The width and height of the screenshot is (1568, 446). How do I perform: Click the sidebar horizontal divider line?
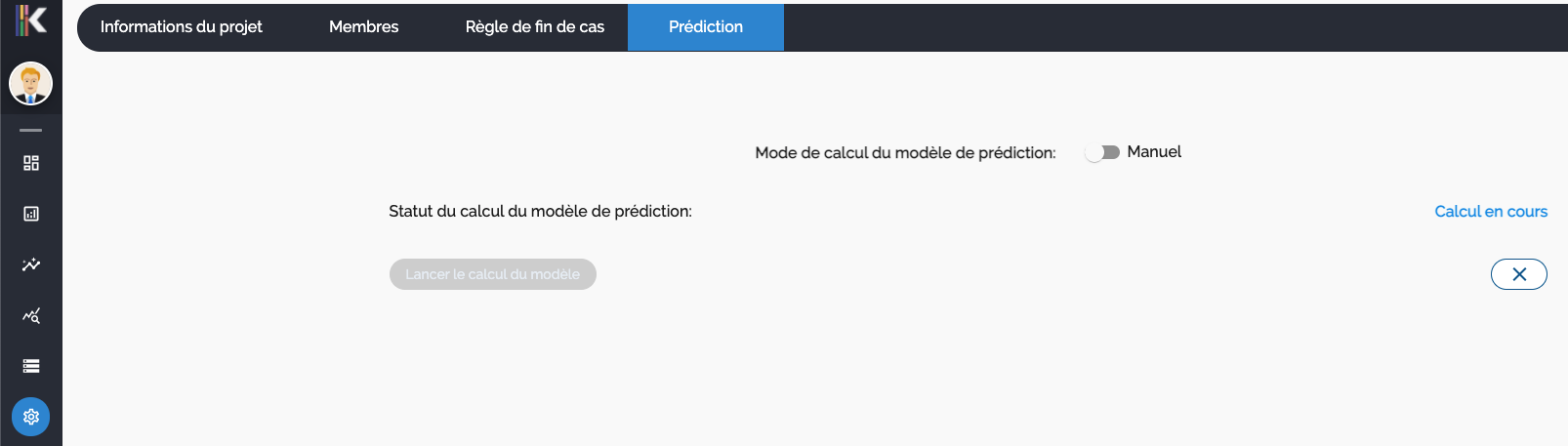pyautogui.click(x=31, y=130)
